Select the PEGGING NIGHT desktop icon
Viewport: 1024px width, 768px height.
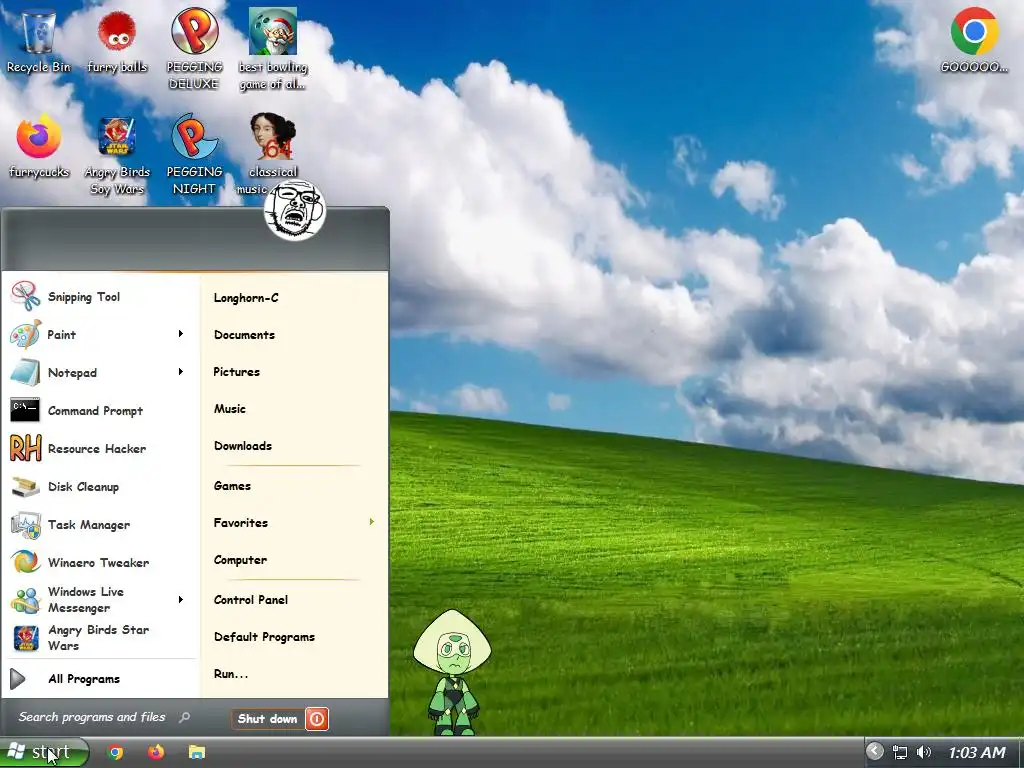click(x=195, y=155)
